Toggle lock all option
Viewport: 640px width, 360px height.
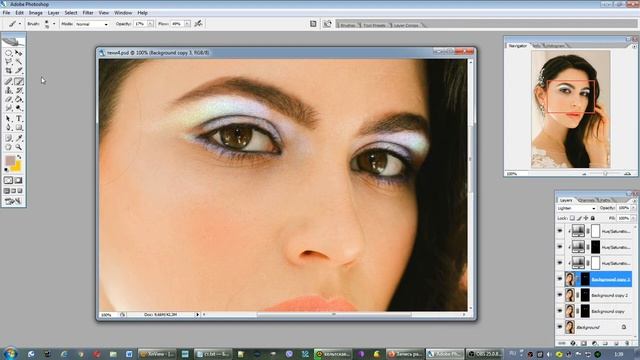click(x=593, y=218)
